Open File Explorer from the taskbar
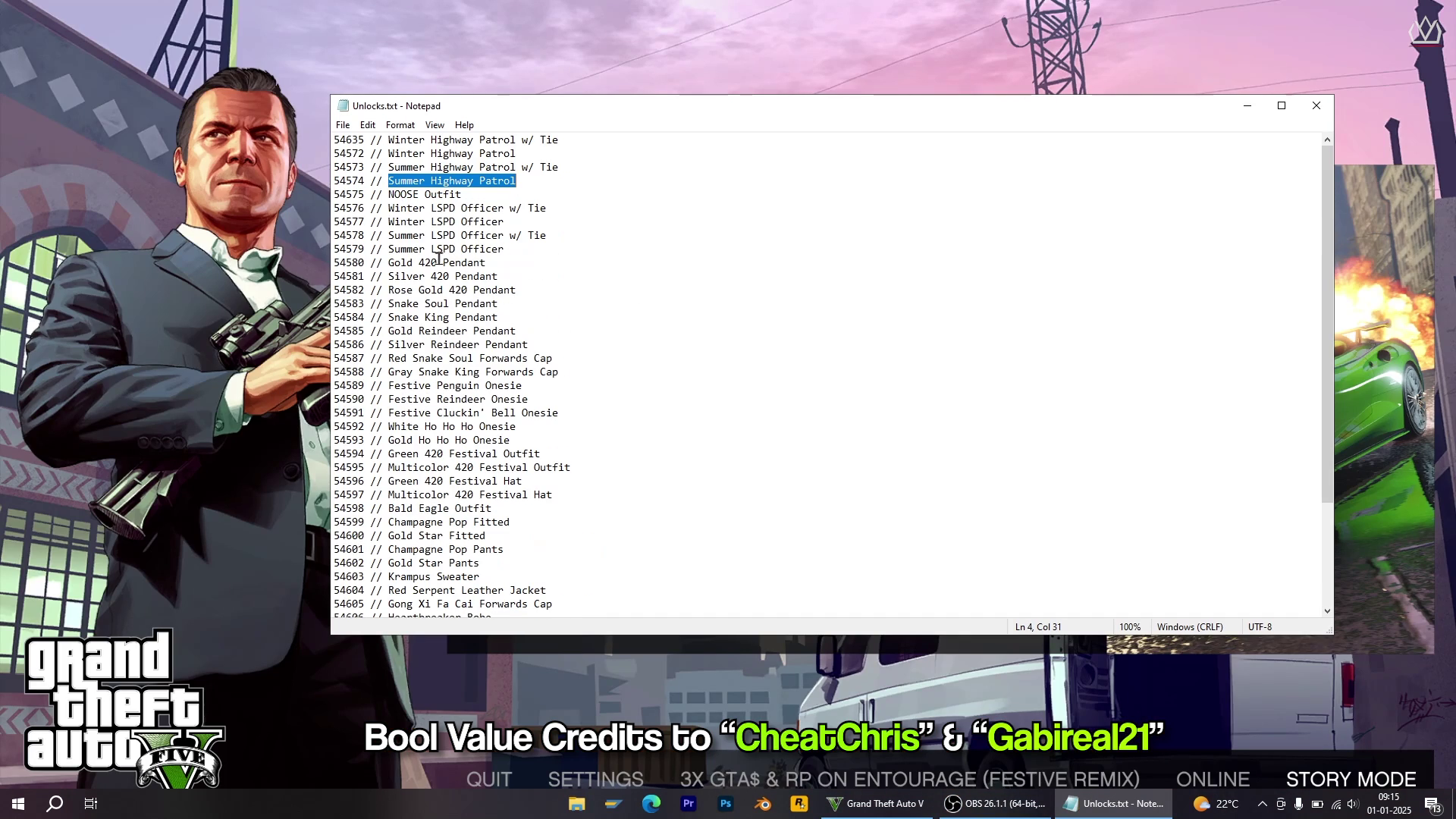The image size is (1456, 819). click(576, 804)
